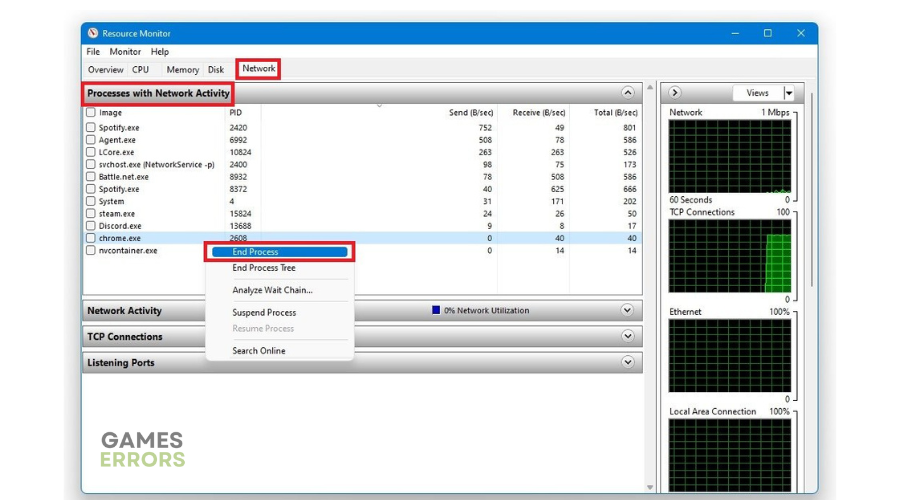Click the main pane scroll up arrow
Viewport: 900px width, 500px height.
coord(650,87)
